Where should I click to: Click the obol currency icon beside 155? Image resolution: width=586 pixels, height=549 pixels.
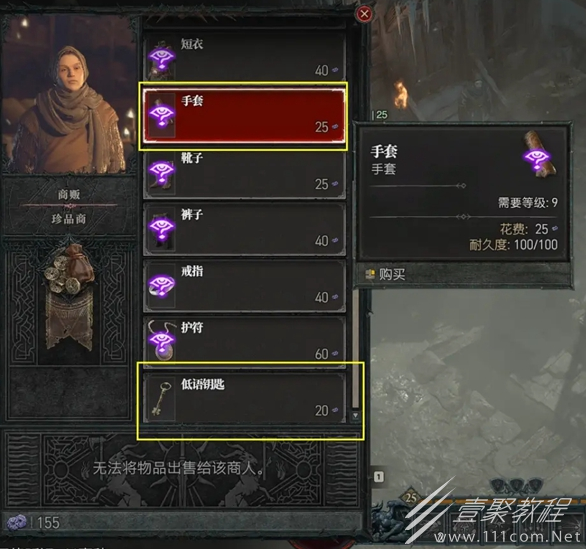coord(17,522)
